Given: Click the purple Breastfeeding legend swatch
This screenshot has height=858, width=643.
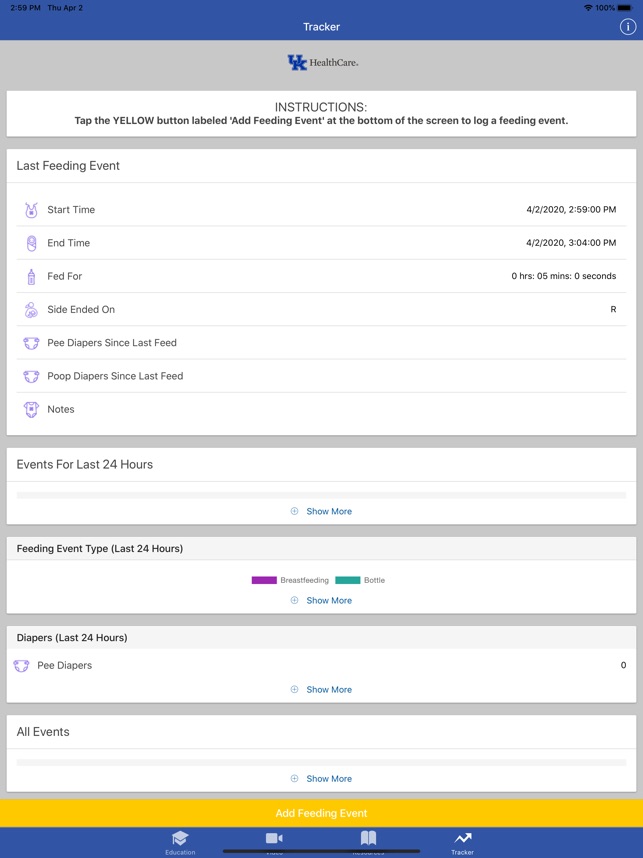Looking at the screenshot, I should tap(264, 580).
